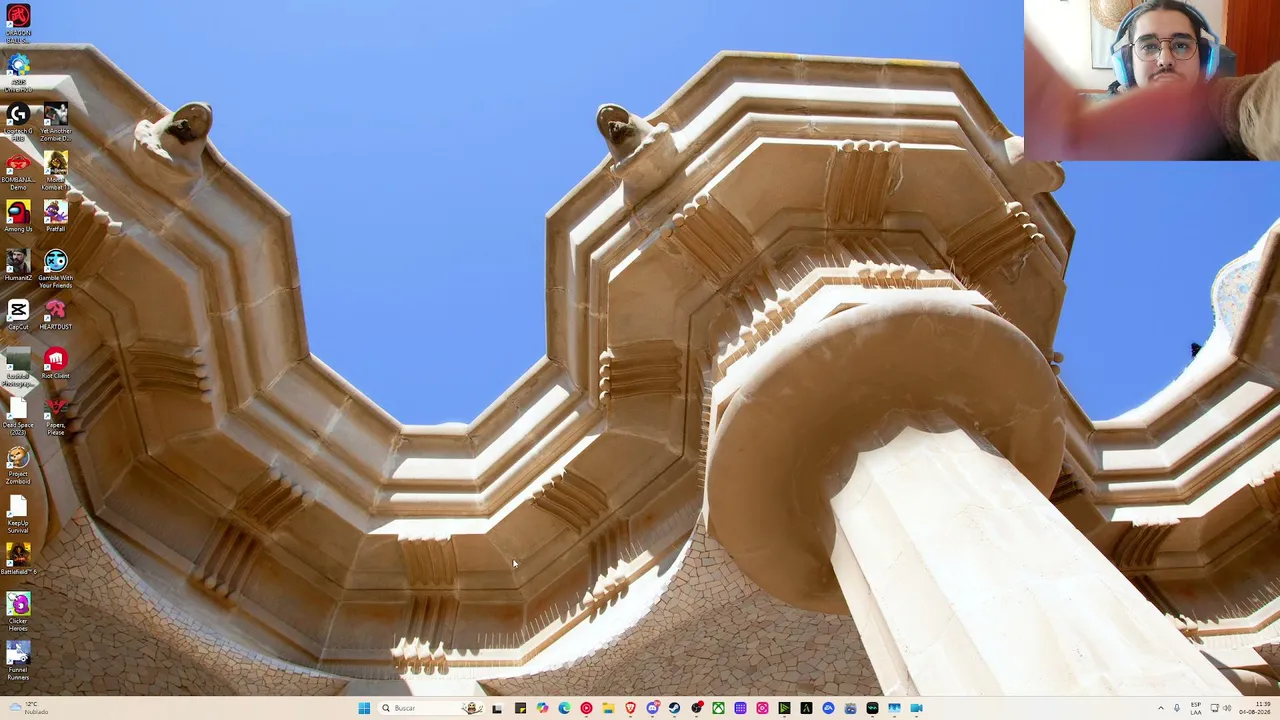Click the Buscar taskbar search box
This screenshot has width=1280, height=720.
coord(431,708)
